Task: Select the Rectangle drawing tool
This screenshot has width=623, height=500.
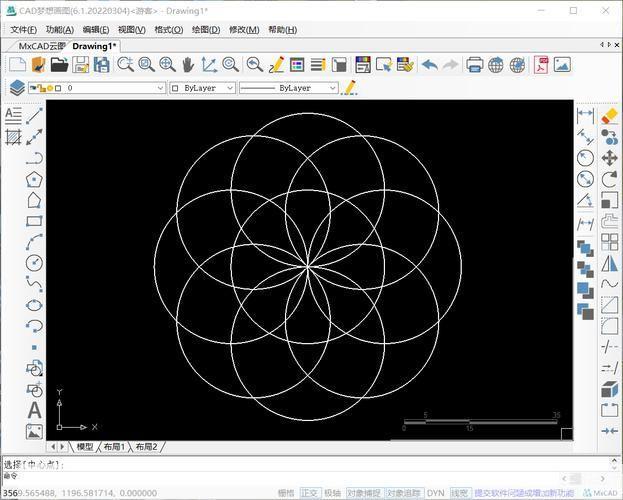Action: click(34, 221)
